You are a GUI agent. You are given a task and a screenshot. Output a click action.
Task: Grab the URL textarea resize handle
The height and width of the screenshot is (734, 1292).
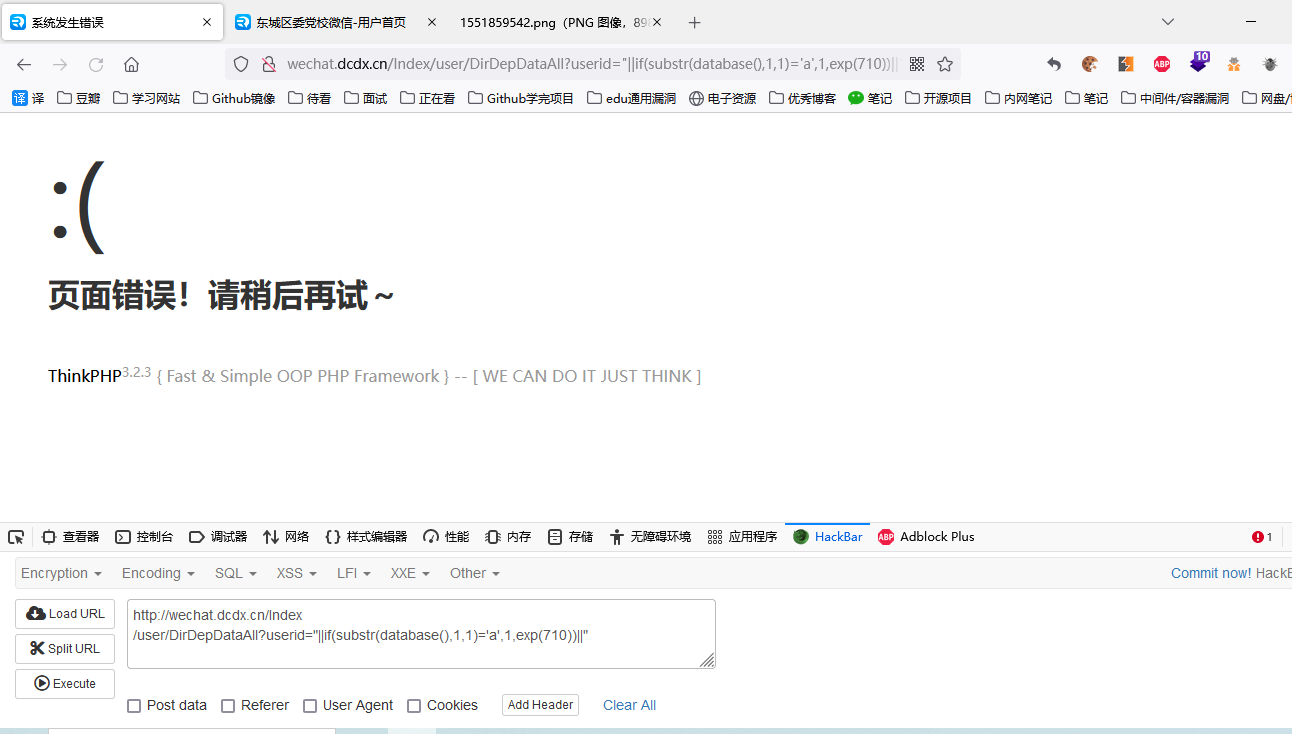(x=707, y=660)
